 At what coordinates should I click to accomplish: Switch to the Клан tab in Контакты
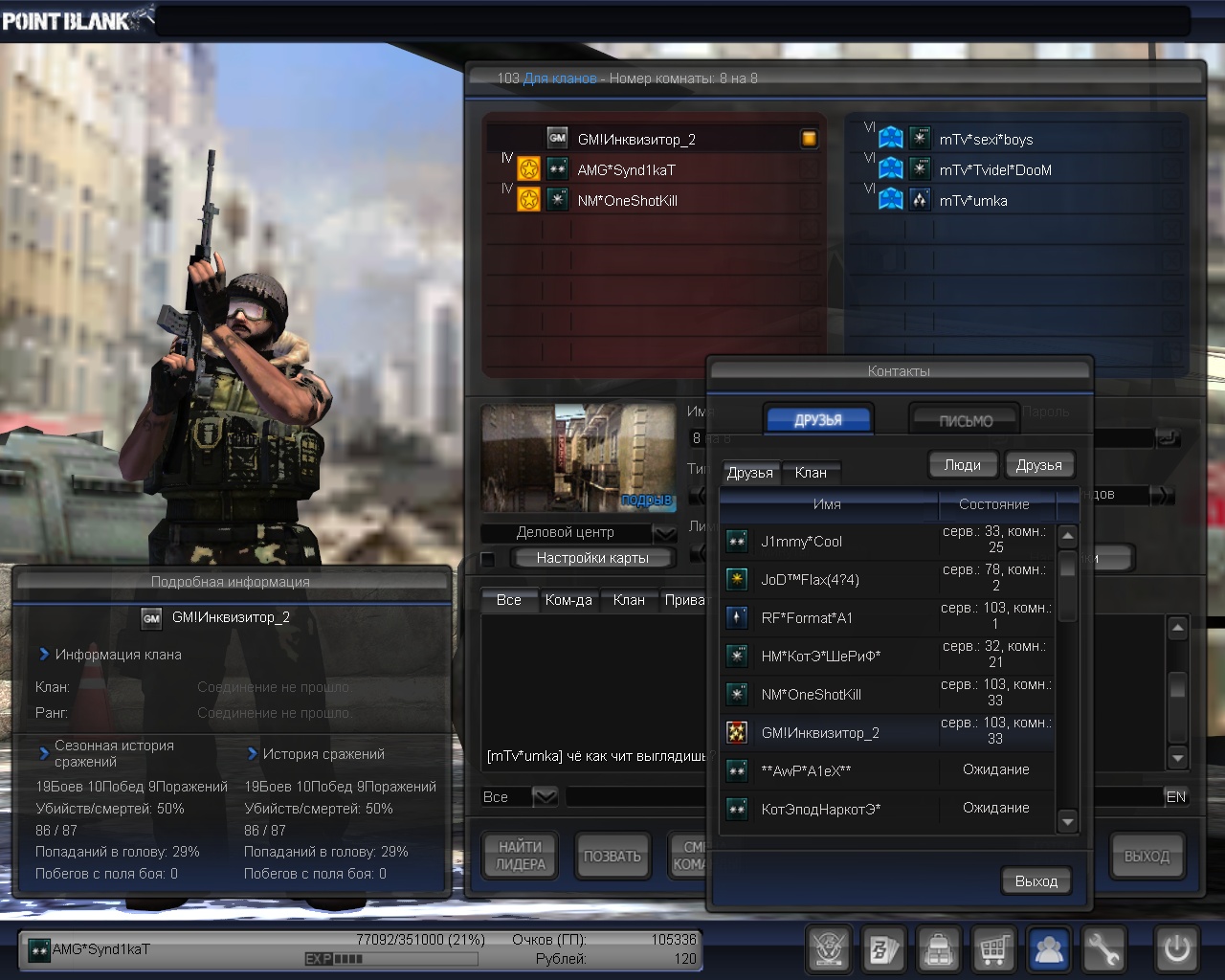click(811, 473)
